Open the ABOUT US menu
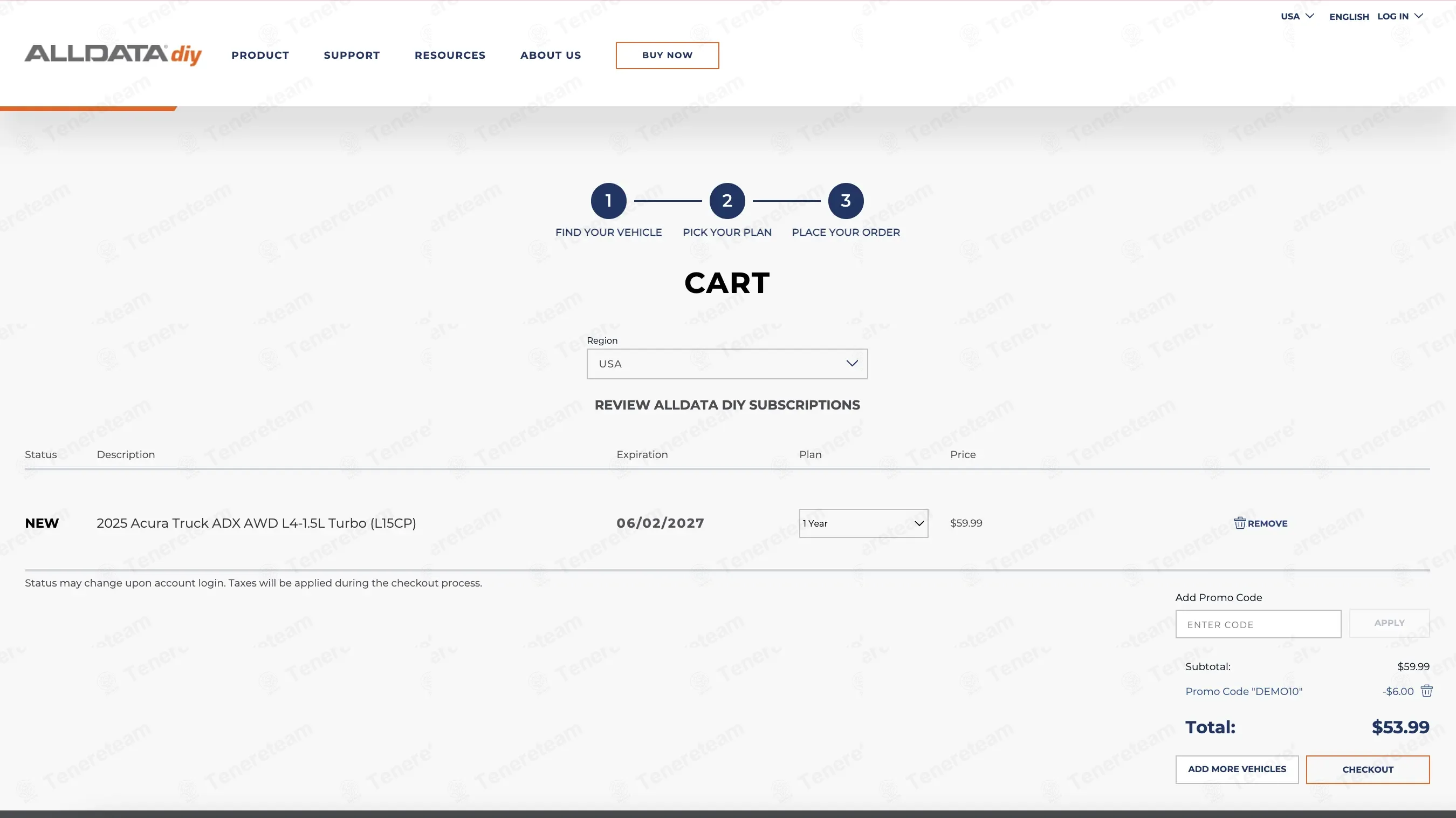The width and height of the screenshot is (1456, 818). click(x=551, y=56)
